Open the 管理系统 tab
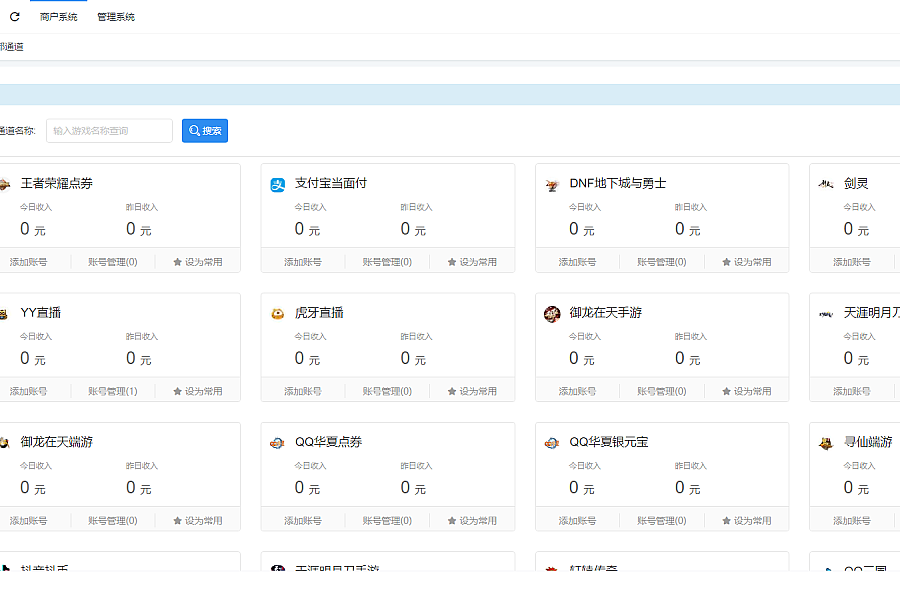Screen dimensions: 900x600 point(116,17)
